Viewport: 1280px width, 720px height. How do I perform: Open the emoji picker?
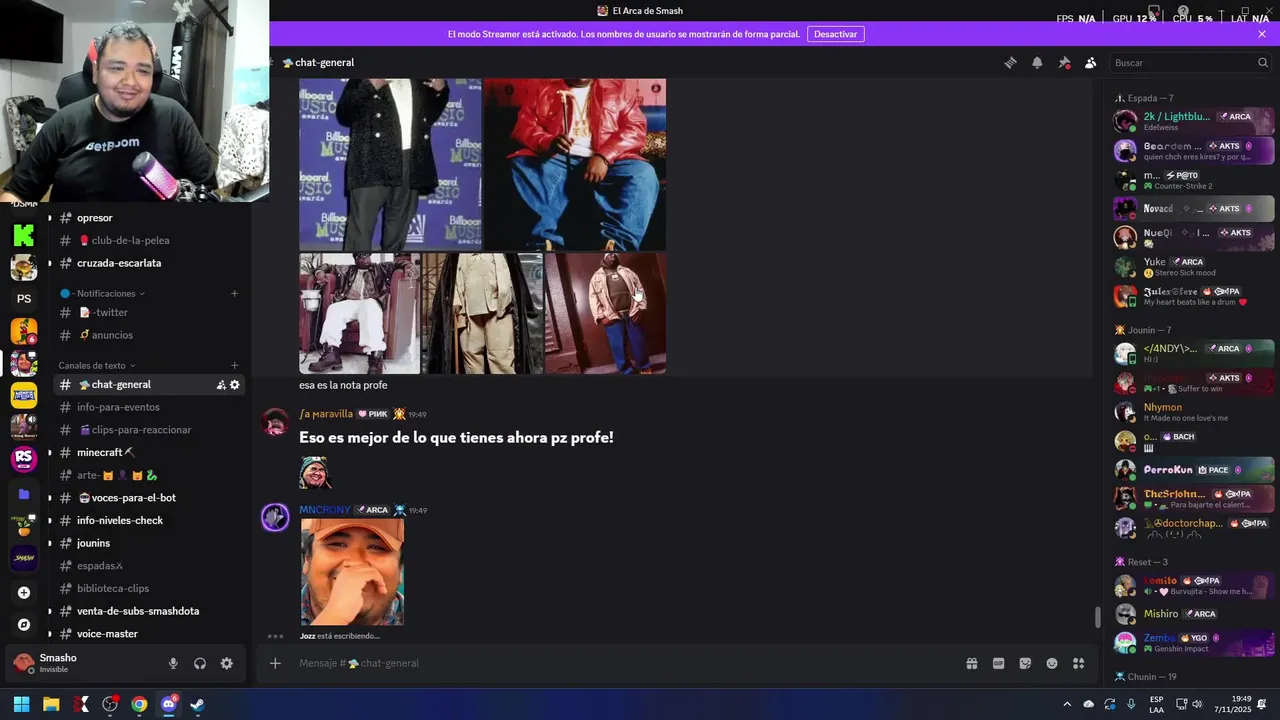tap(1052, 663)
